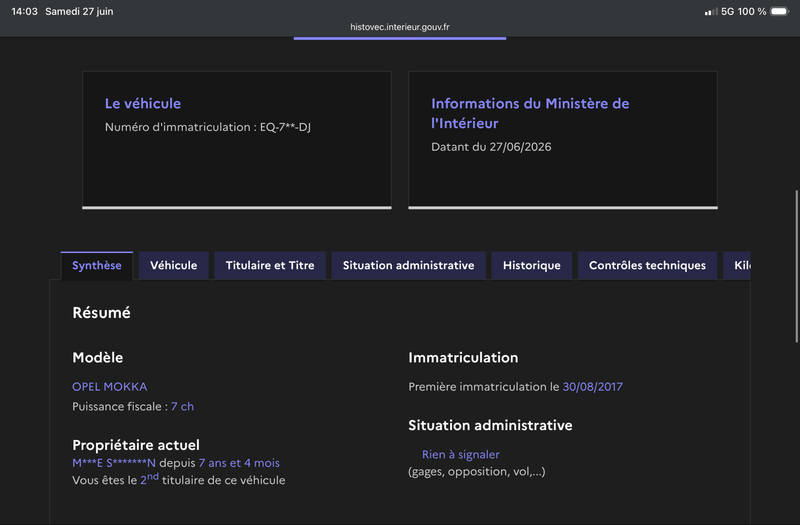Screen dimensions: 800x525
Task: Open the partially visible Kilométrage tab
Action: point(737,265)
